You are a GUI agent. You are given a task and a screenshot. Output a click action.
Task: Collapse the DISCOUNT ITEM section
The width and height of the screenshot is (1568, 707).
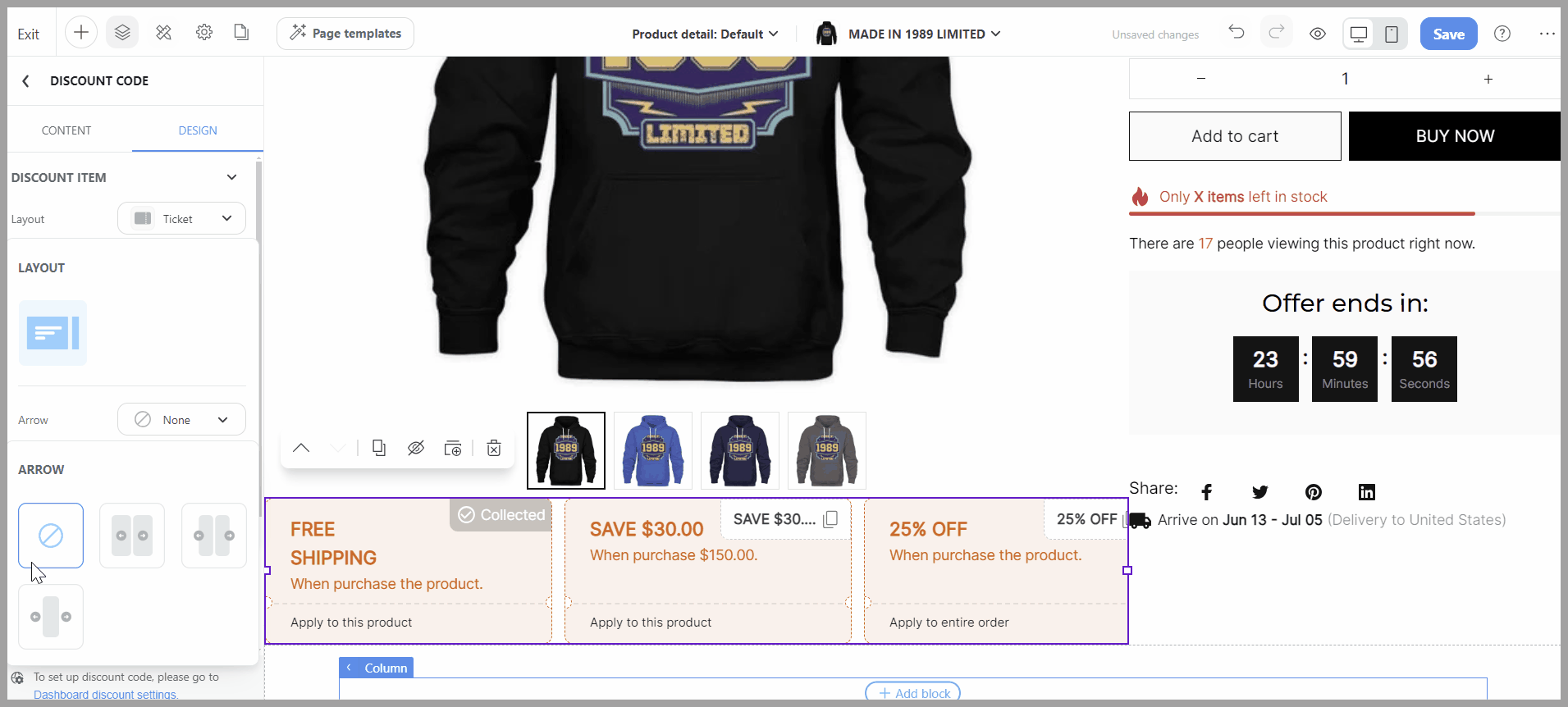pyautogui.click(x=231, y=177)
